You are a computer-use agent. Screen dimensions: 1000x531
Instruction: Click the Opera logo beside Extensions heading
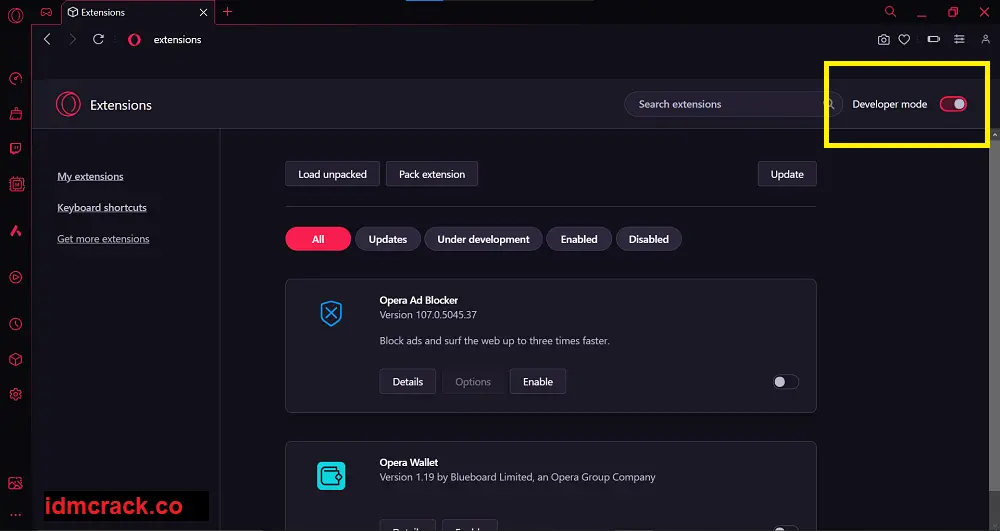click(x=68, y=104)
